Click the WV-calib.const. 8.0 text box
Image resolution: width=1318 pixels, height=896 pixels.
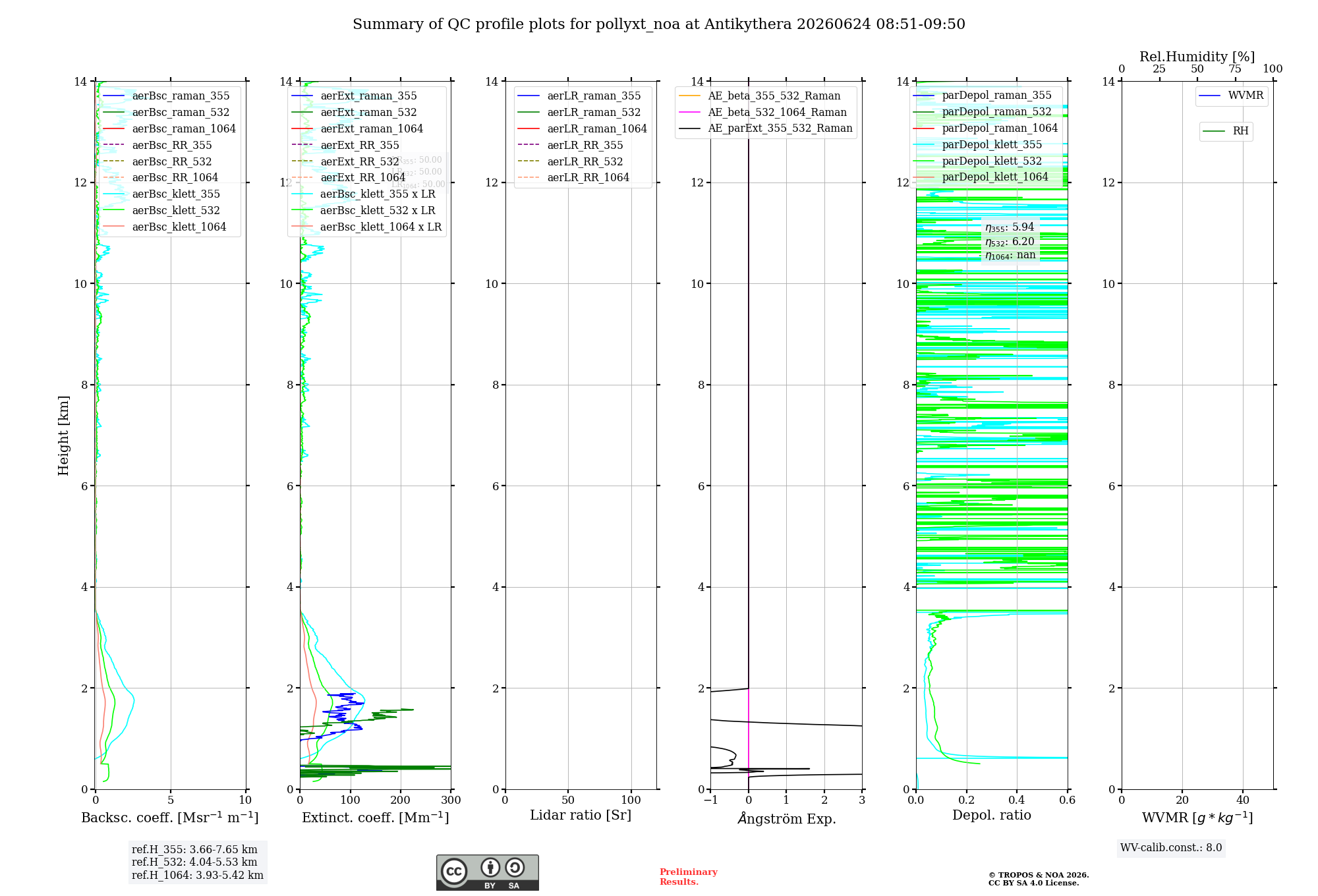pyautogui.click(x=1171, y=848)
